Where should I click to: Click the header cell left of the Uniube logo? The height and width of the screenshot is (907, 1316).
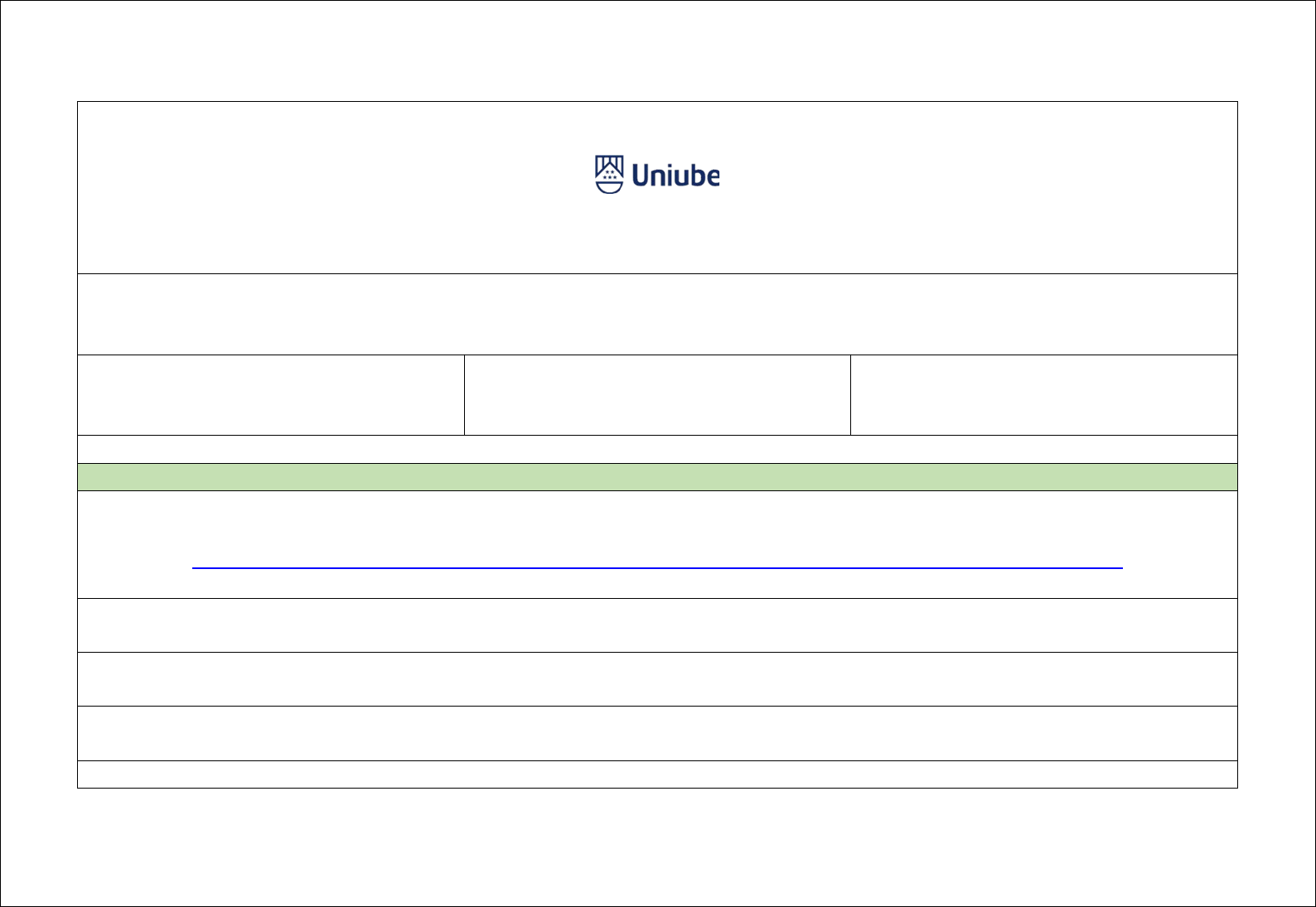click(x=331, y=187)
